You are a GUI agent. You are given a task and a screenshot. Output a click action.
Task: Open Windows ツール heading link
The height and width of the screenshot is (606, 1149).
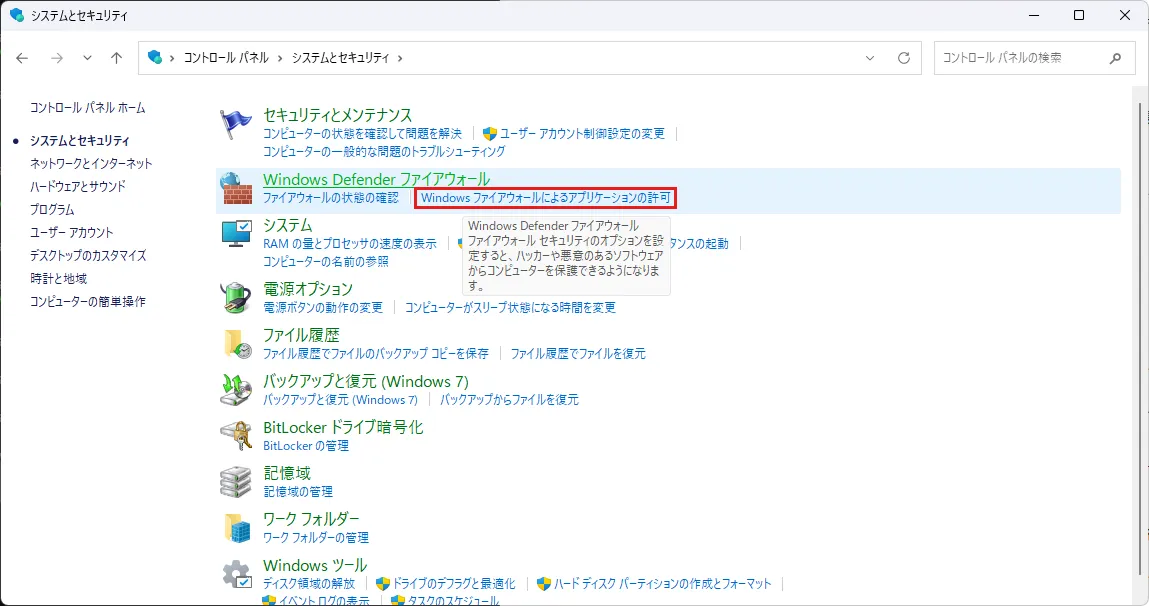coord(315,565)
